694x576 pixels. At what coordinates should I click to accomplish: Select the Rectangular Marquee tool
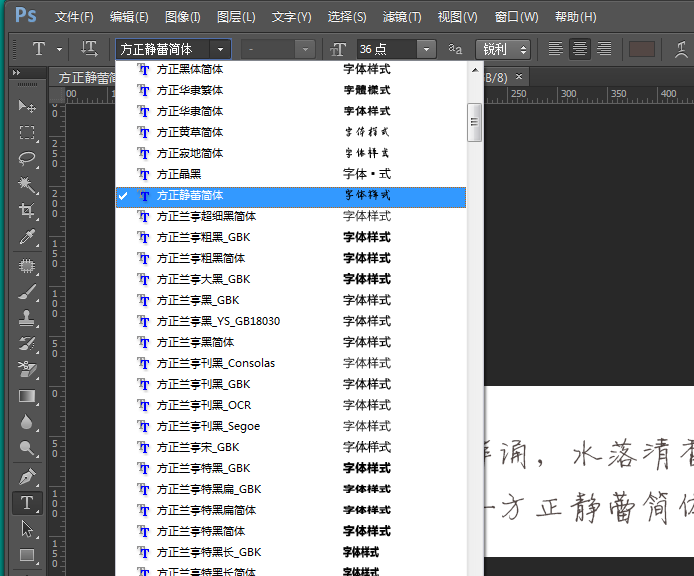pyautogui.click(x=27, y=132)
